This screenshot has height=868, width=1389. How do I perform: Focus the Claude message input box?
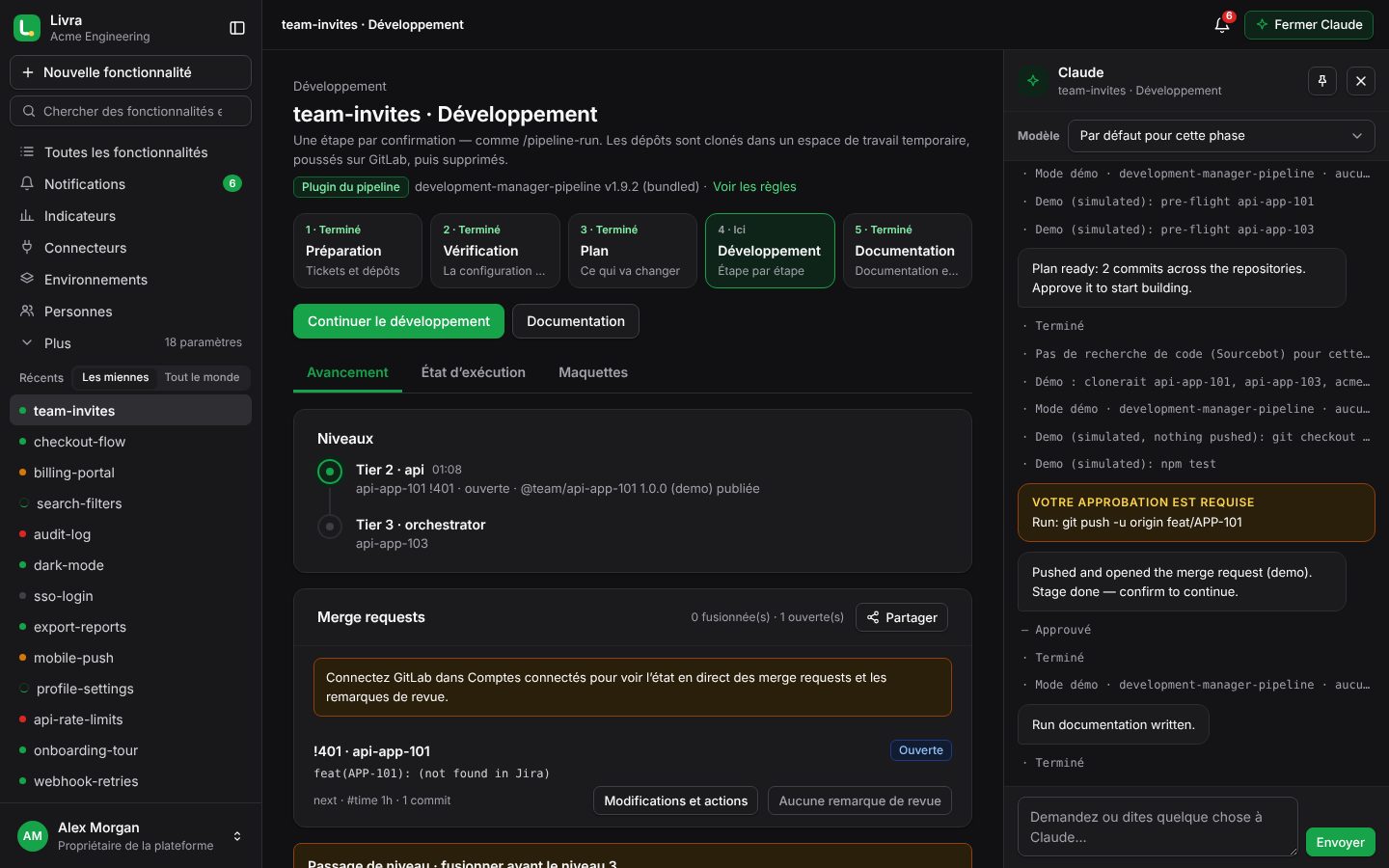click(x=1157, y=827)
